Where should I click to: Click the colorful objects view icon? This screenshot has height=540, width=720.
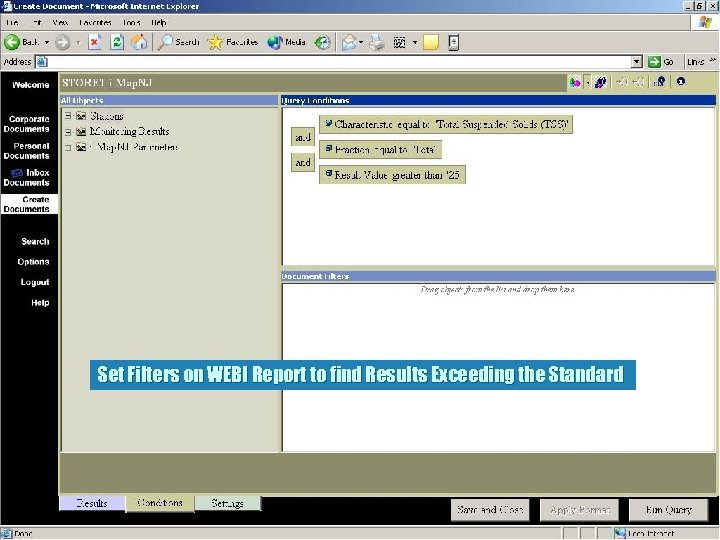574,82
